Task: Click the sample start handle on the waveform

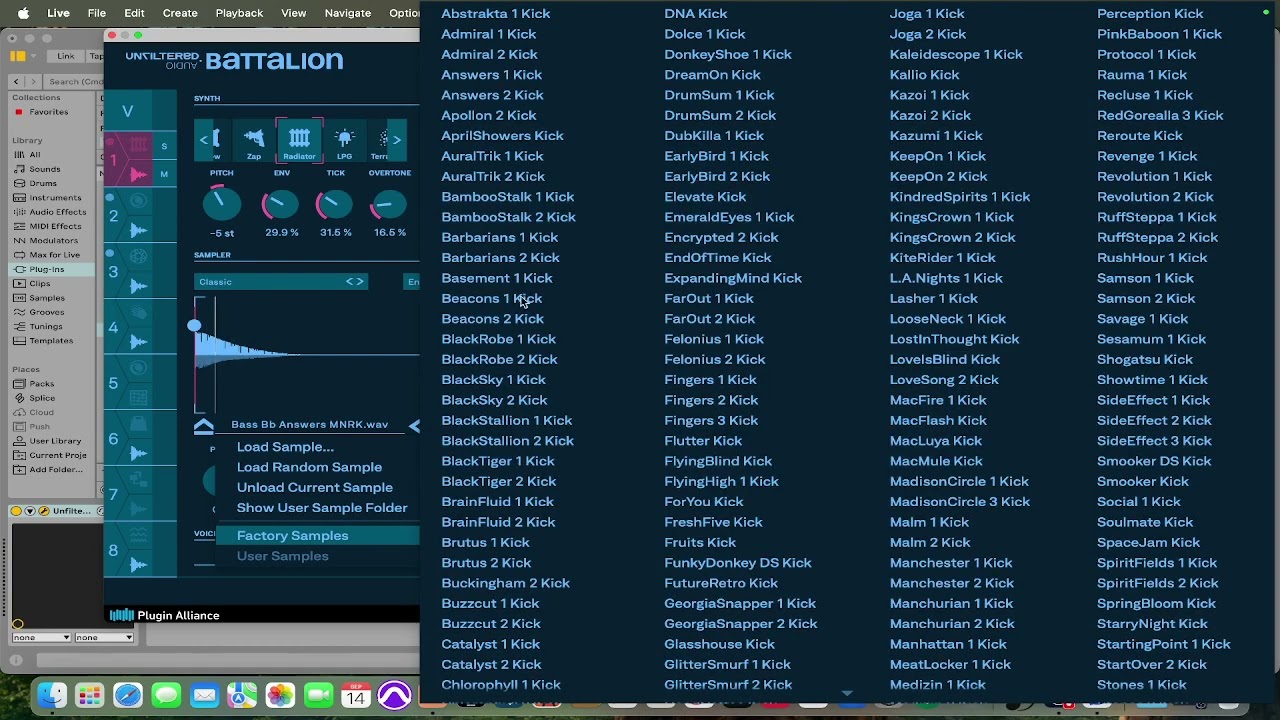Action: coord(194,326)
